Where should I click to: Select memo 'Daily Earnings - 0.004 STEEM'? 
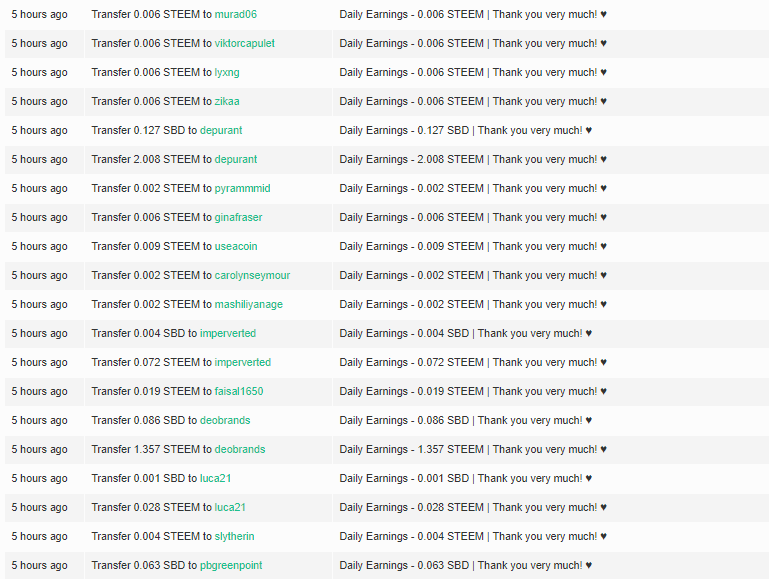pos(411,536)
